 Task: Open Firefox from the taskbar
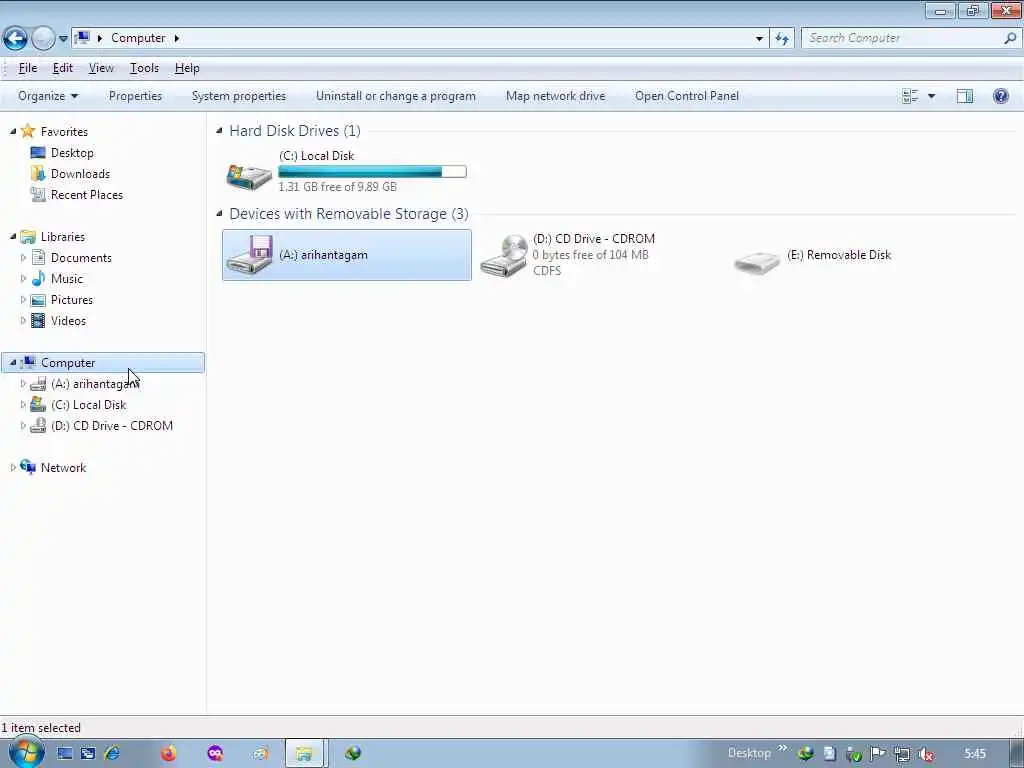tap(168, 754)
